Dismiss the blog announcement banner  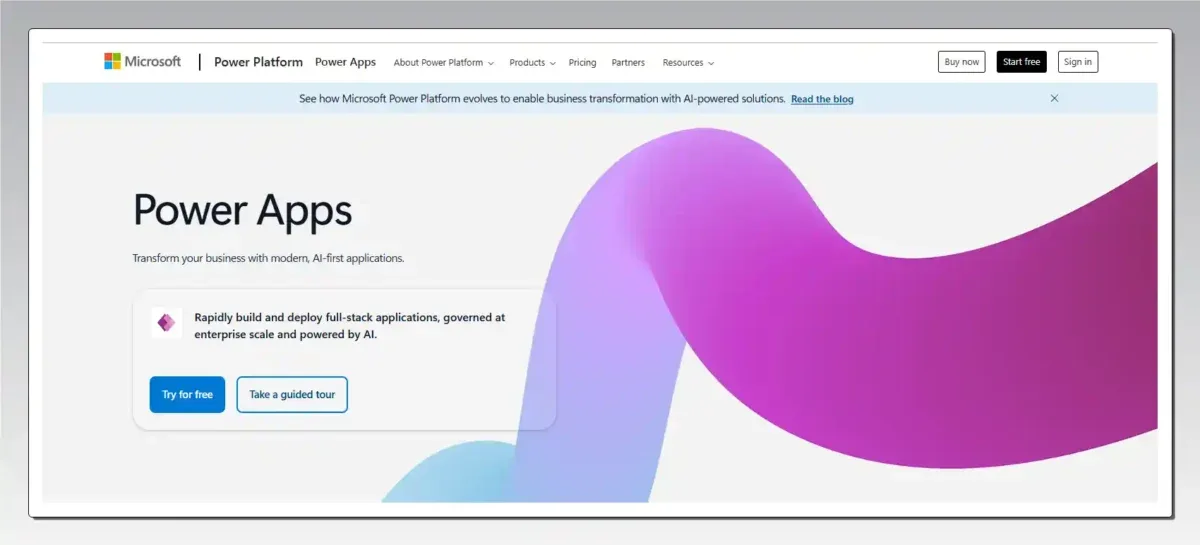tap(1054, 99)
